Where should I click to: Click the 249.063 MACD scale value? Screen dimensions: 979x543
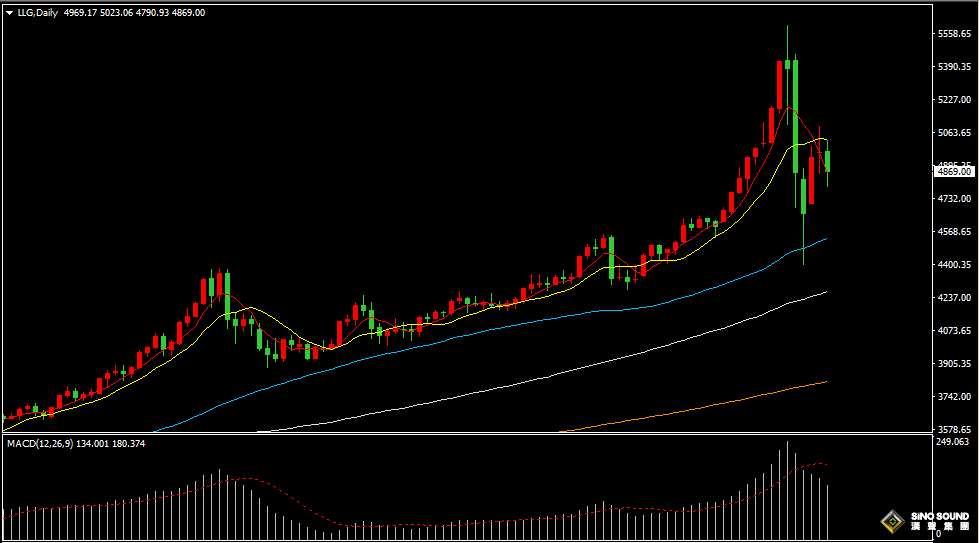point(954,441)
